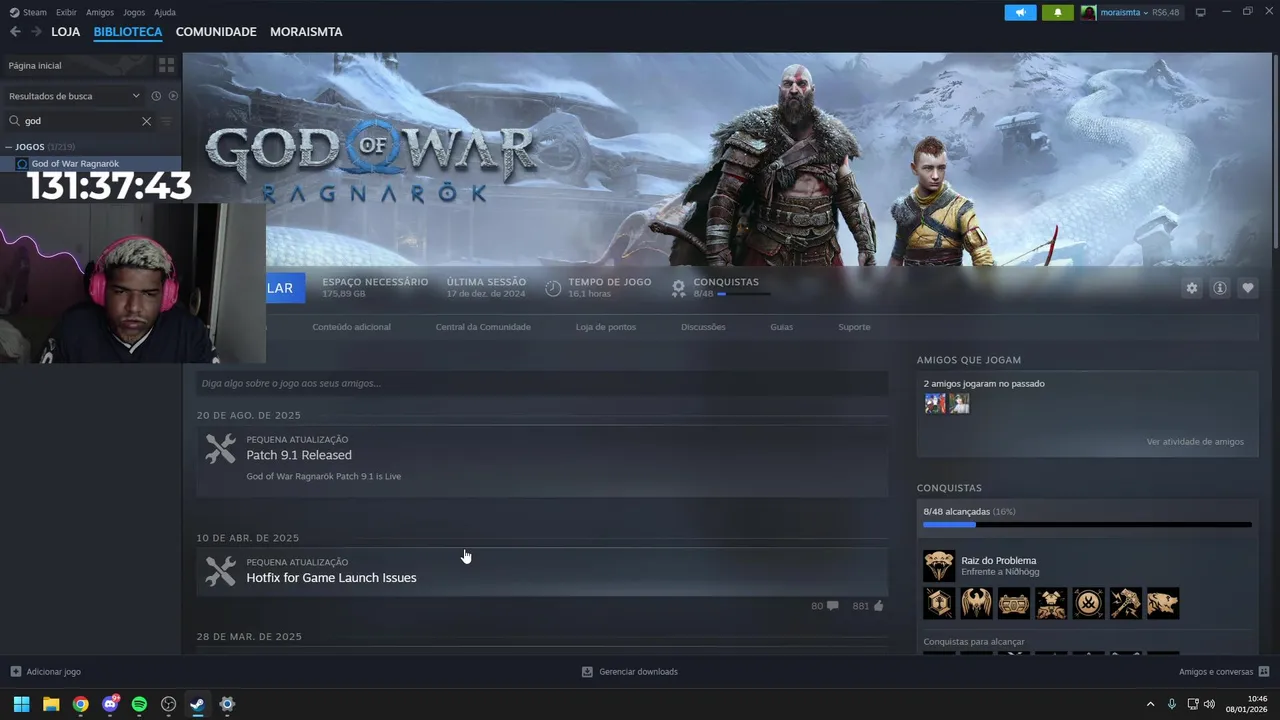This screenshot has height=720, width=1280.
Task: Open the Steam announcements megaphone button
Action: pyautogui.click(x=1020, y=13)
